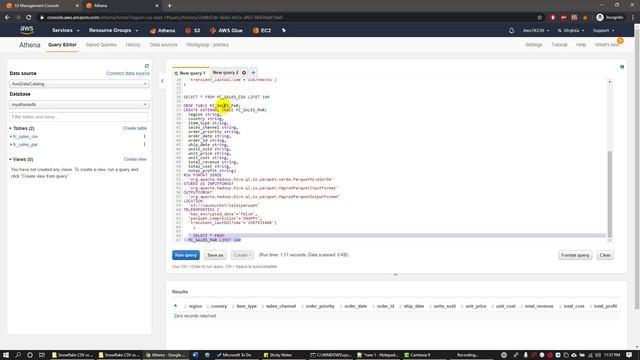The width and height of the screenshot is (640, 360).
Task: Open the info icon above the editor
Action: [x=622, y=67]
